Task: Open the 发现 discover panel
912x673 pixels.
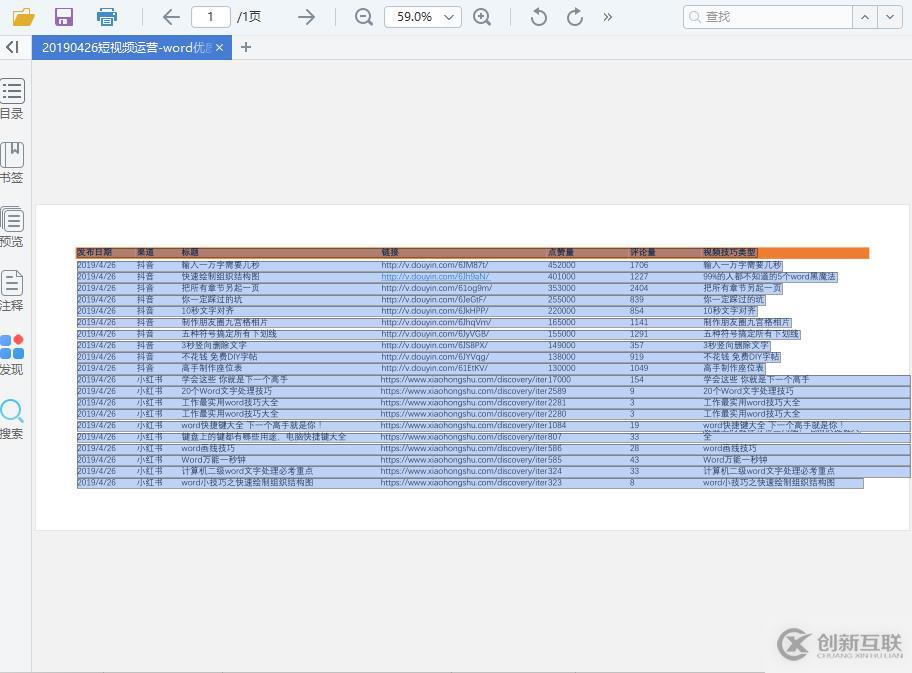Action: pos(12,355)
